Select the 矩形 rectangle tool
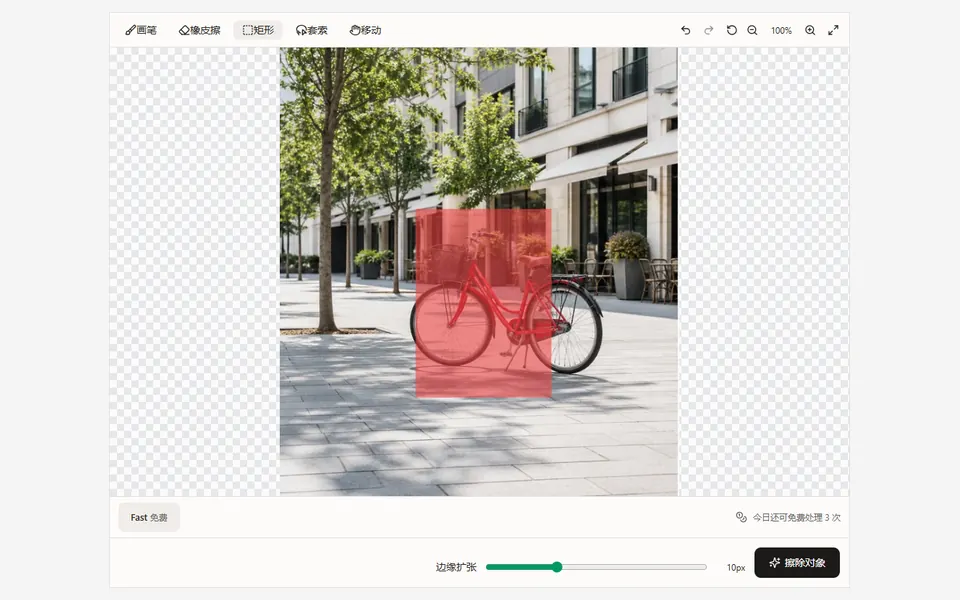This screenshot has height=600, width=960. 258,30
